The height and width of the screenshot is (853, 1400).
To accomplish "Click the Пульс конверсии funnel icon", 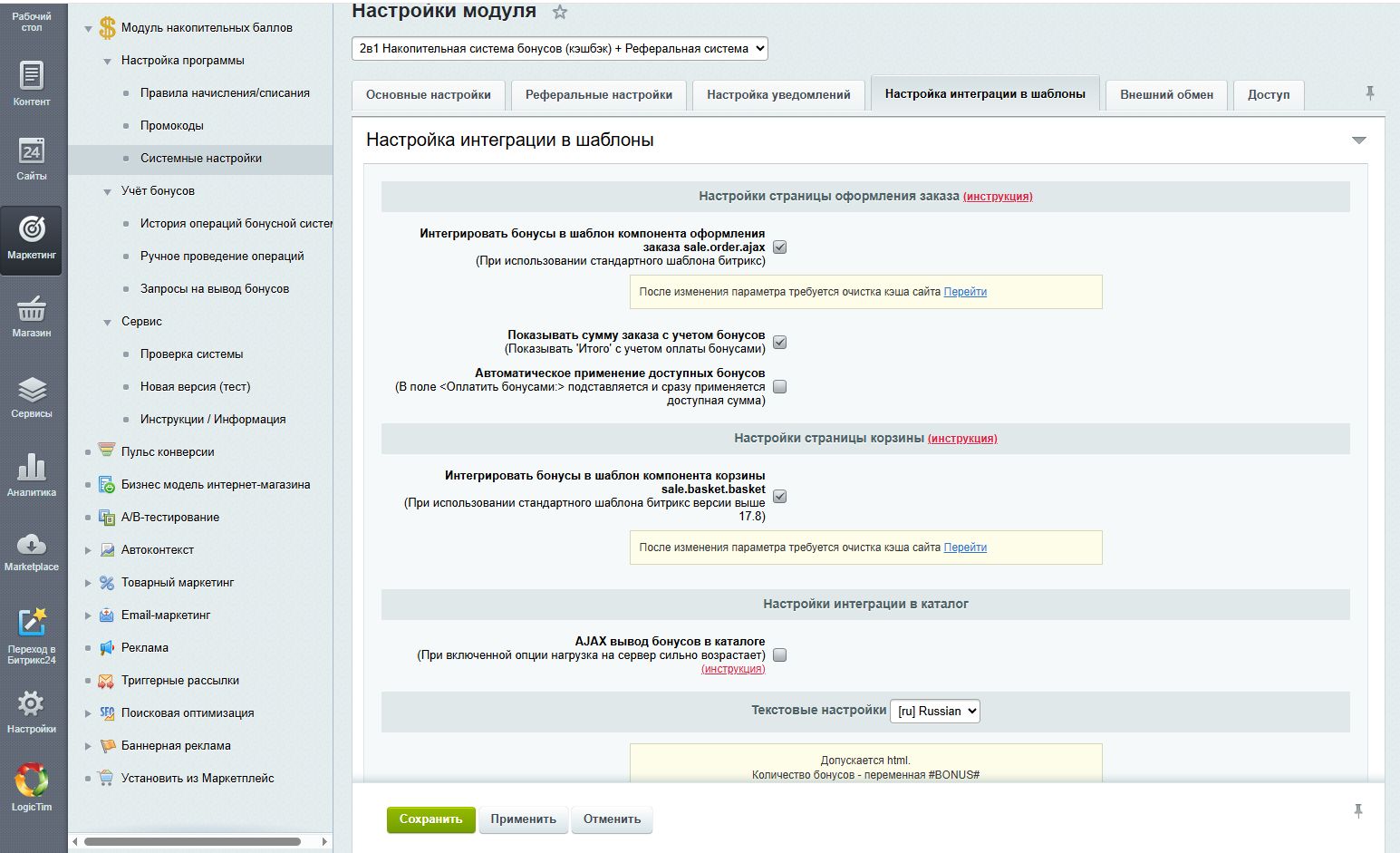I will coord(107,451).
